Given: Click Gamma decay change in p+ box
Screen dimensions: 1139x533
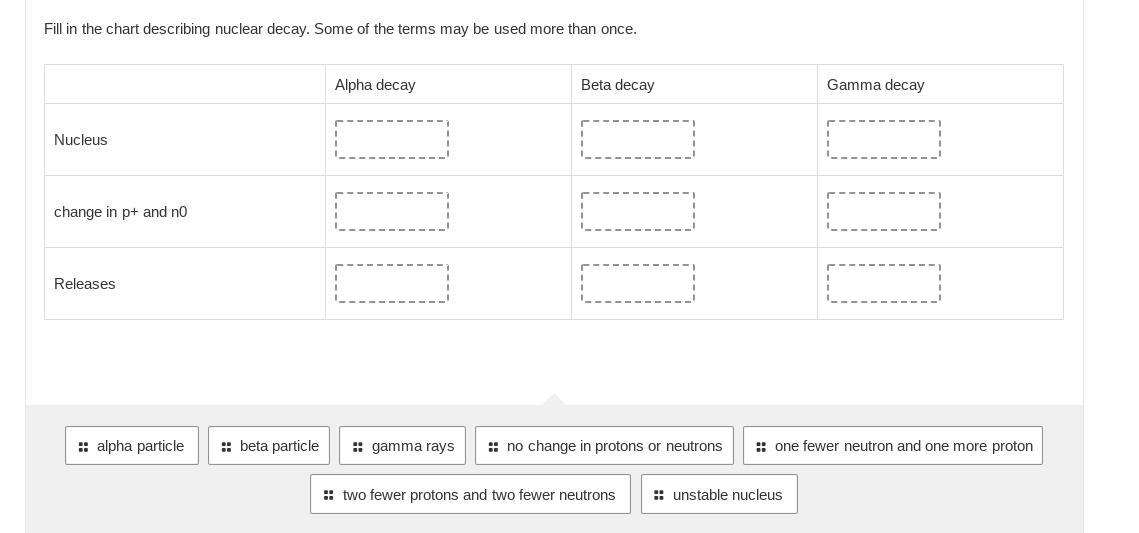Looking at the screenshot, I should point(884,212).
